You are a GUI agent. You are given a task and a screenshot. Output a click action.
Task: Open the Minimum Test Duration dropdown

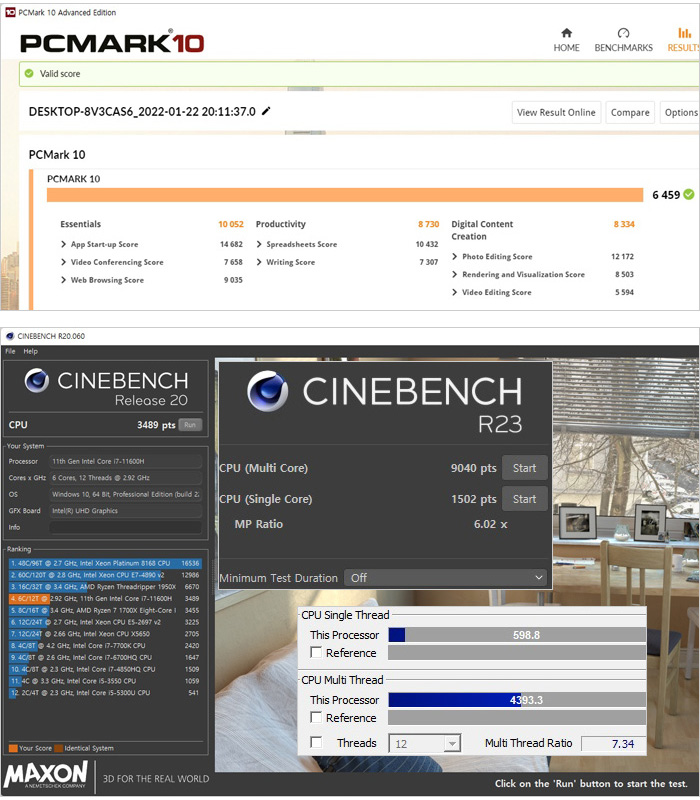coord(445,578)
